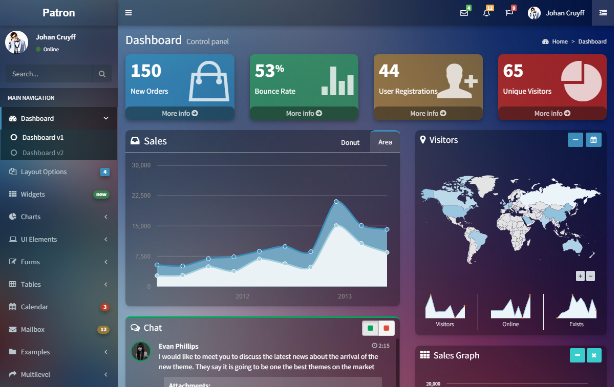Toggle the sidebar with the hamburger icon
Viewport: 614px width, 387px height.
click(128, 13)
